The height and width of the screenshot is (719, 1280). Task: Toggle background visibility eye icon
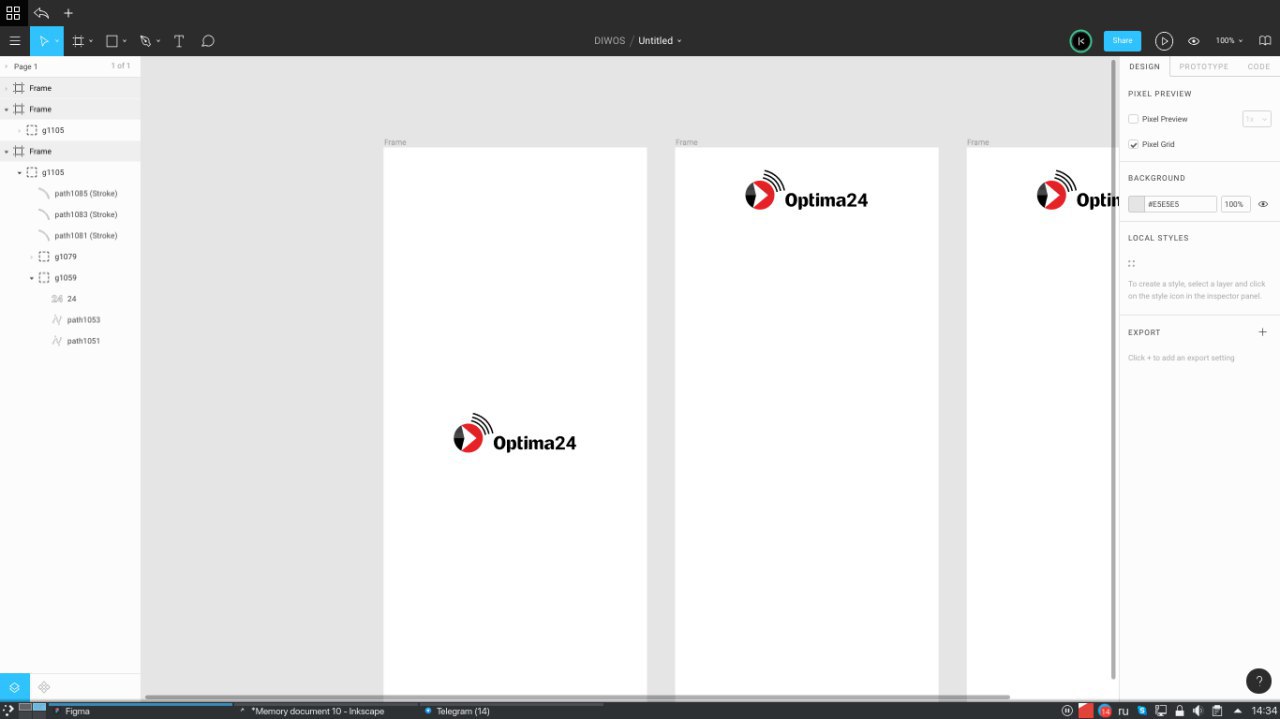click(1263, 204)
